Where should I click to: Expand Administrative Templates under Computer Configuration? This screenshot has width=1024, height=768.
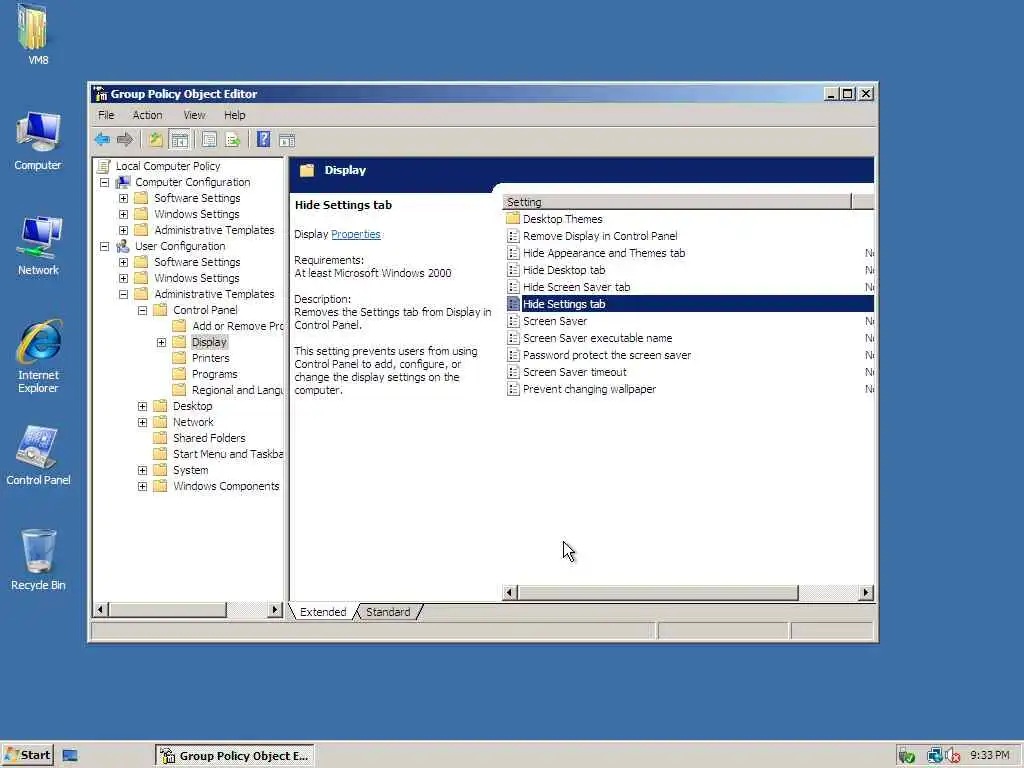point(123,230)
